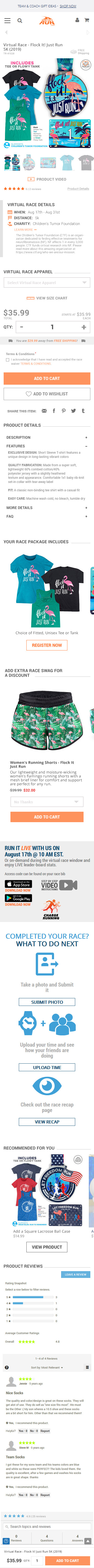Check the Terms & Conditions acknowledgment box
The height and width of the screenshot is (1568, 94).
click(7, 360)
